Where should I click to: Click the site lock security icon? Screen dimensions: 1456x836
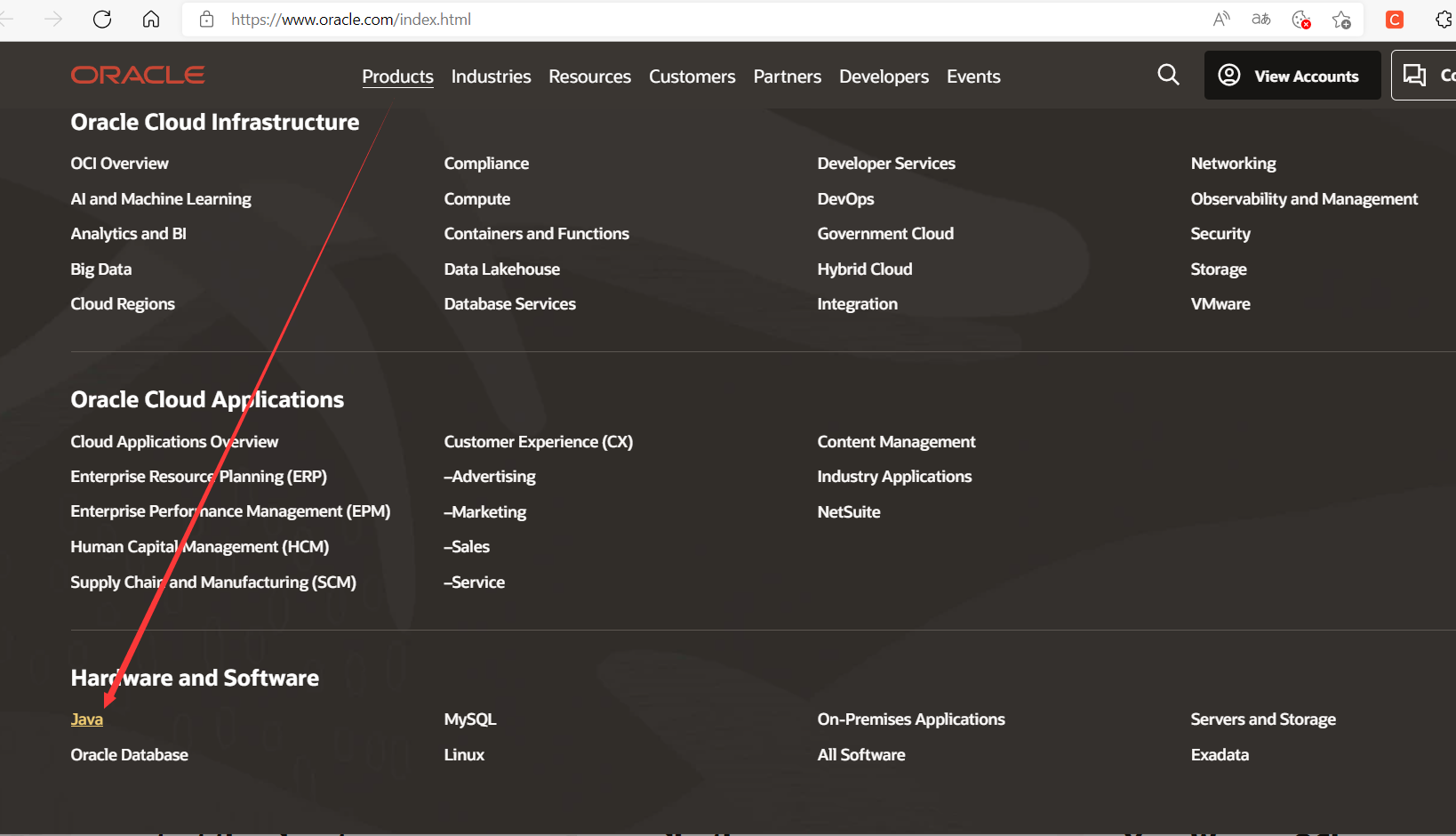(x=206, y=20)
